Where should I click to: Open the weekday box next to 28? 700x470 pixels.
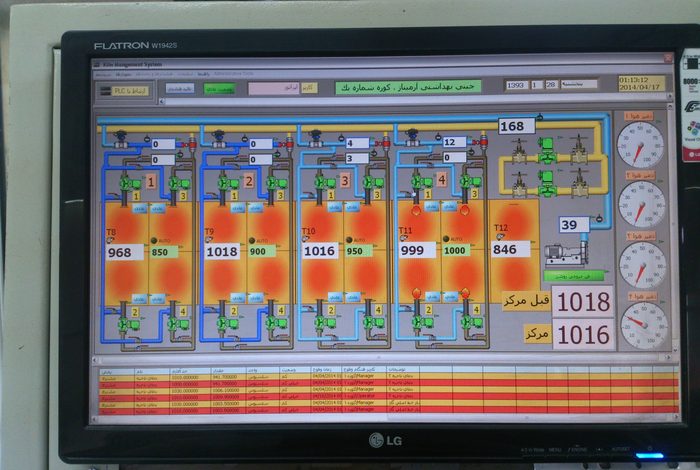(579, 84)
